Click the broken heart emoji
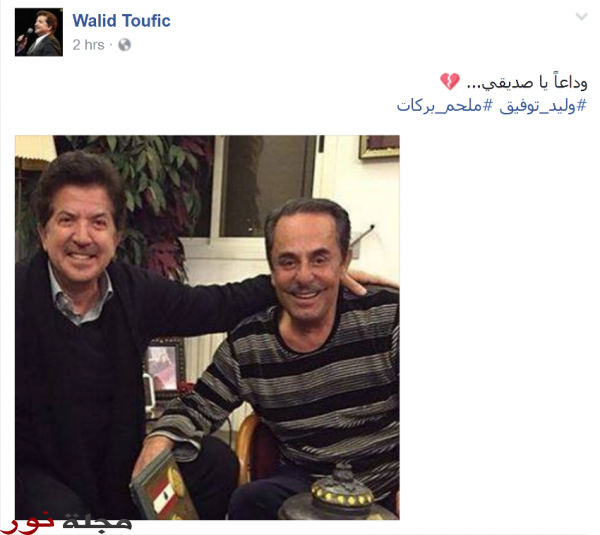The image size is (600, 535). pos(450,82)
